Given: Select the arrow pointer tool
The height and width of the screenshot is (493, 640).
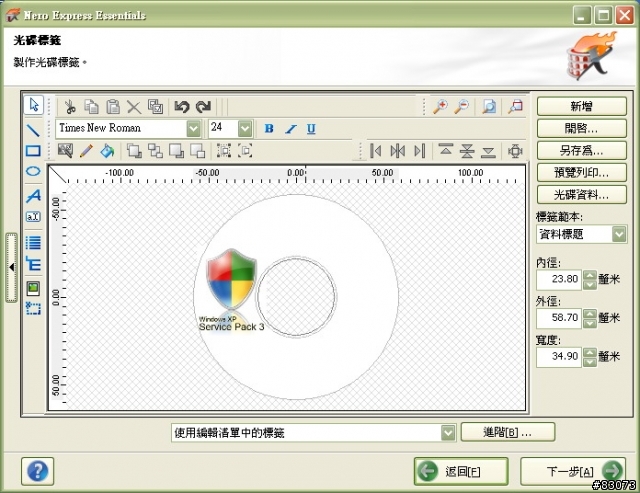Looking at the screenshot, I should click(x=33, y=105).
